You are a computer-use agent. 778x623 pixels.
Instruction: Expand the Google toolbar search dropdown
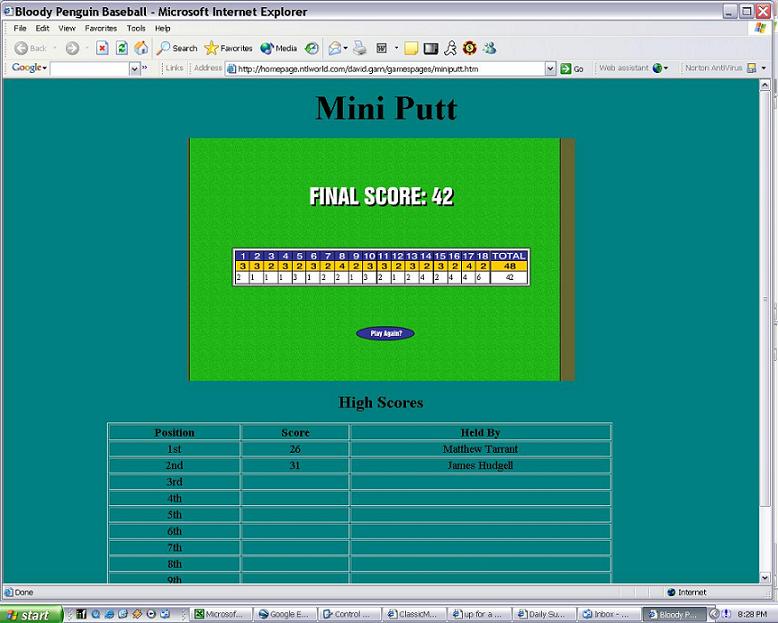(x=134, y=69)
